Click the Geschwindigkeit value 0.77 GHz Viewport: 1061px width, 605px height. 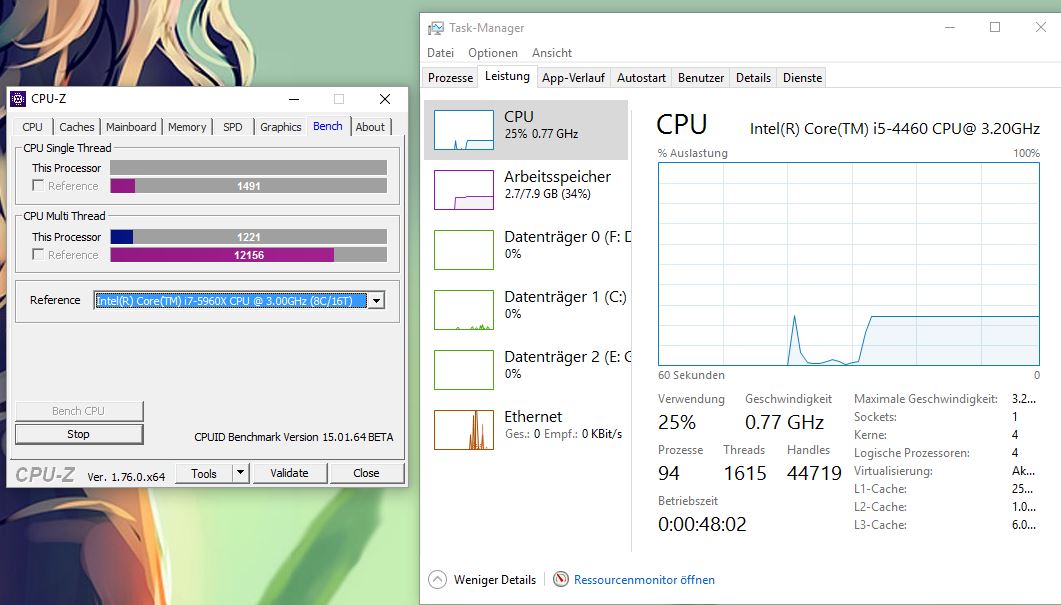(x=784, y=422)
